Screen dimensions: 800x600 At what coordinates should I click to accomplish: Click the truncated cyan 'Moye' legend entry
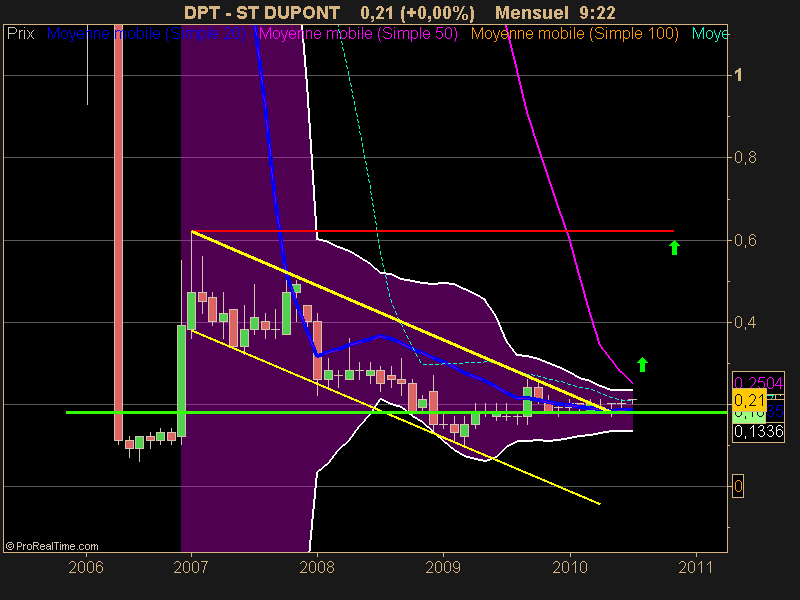710,34
